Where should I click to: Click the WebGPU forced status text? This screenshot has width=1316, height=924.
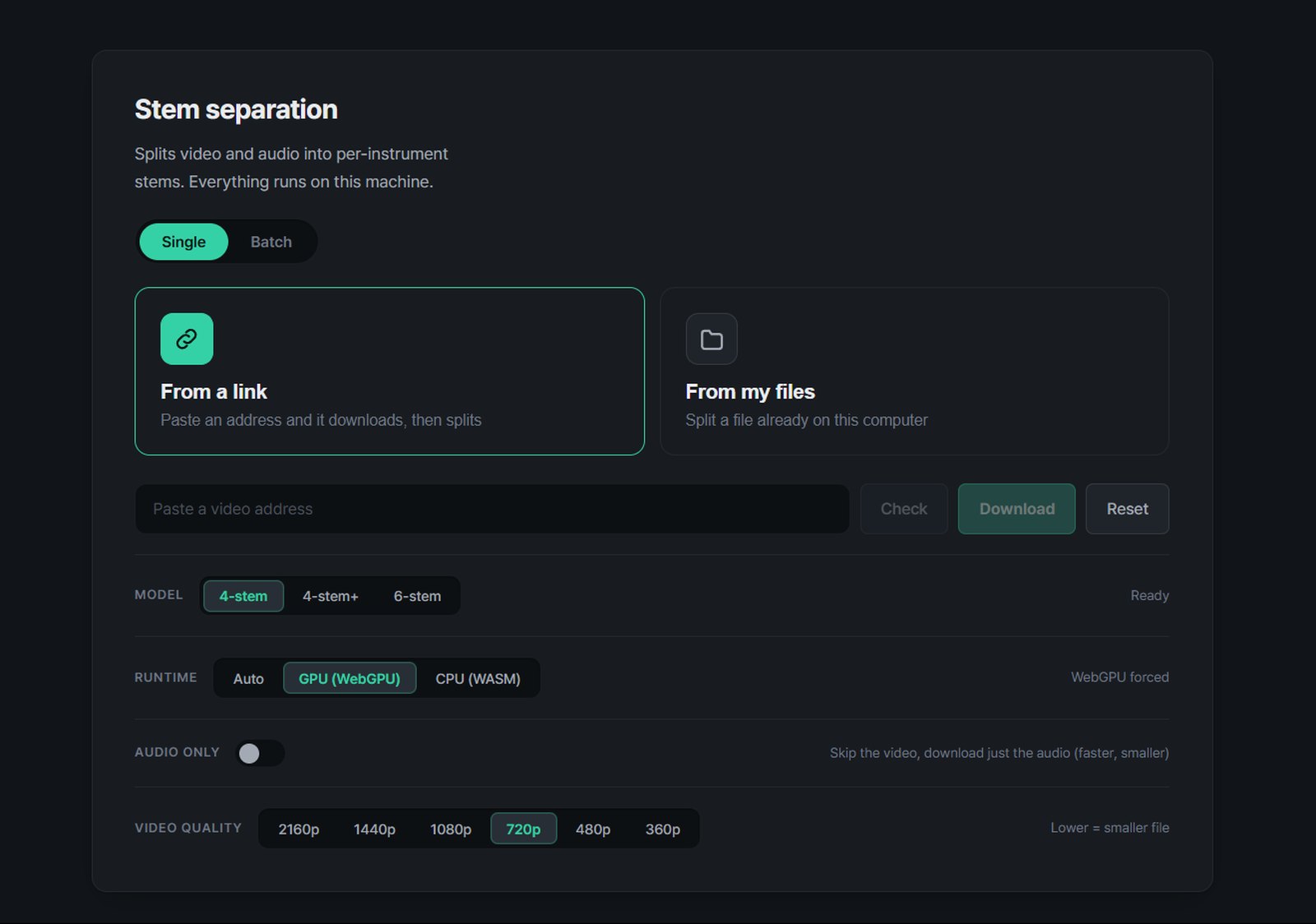(1119, 677)
